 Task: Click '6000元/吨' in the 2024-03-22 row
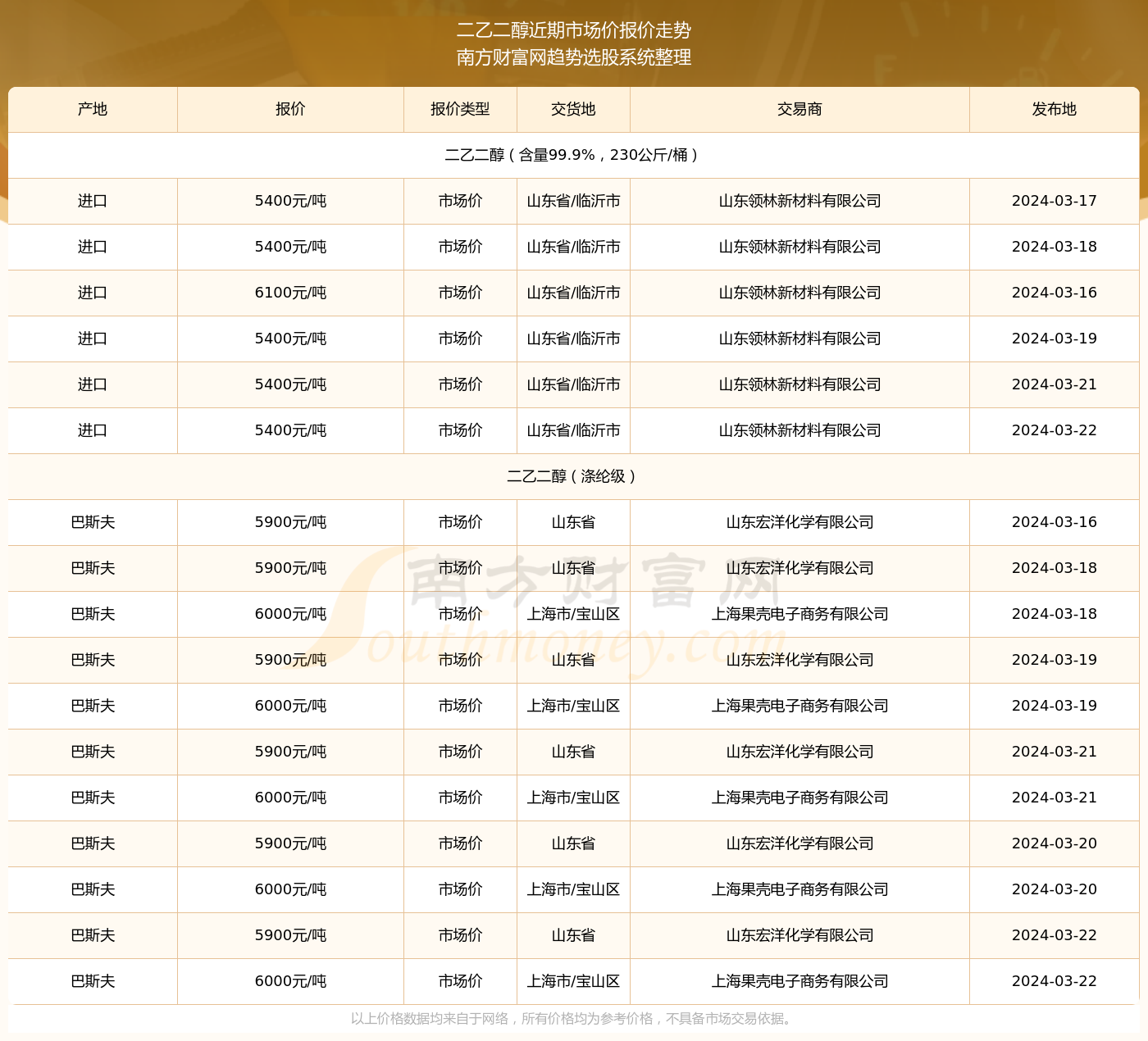point(290,981)
